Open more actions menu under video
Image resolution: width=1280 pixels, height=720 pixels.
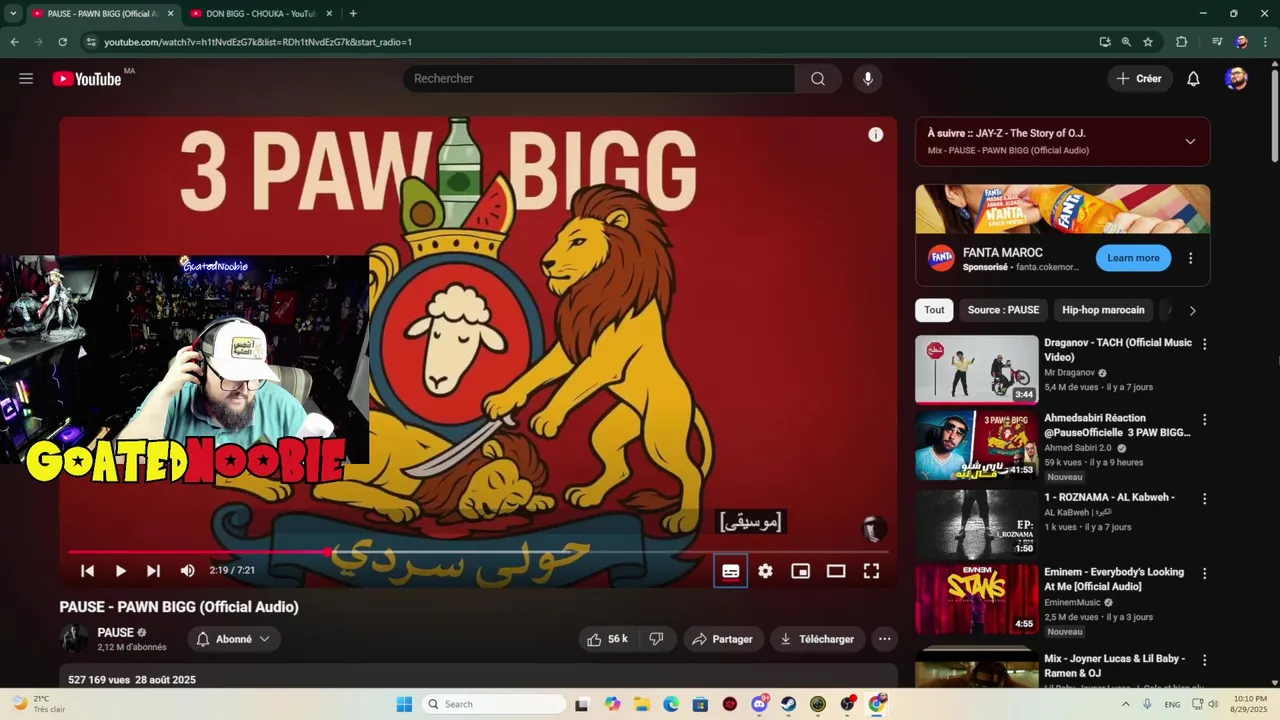point(884,639)
